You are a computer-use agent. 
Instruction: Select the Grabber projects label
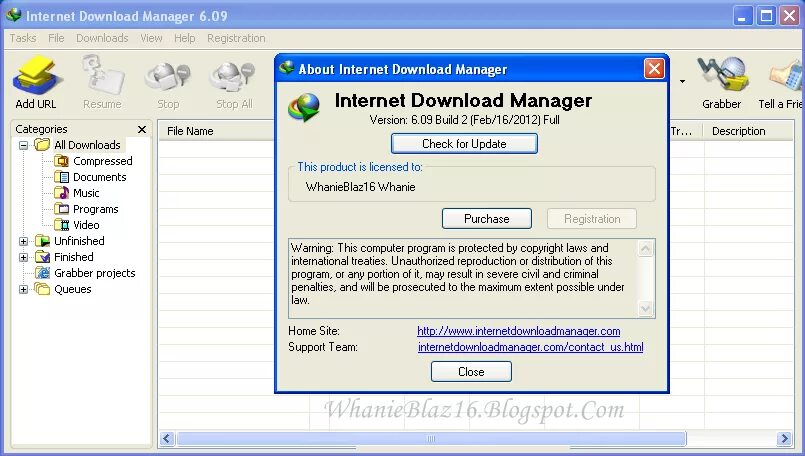click(95, 273)
